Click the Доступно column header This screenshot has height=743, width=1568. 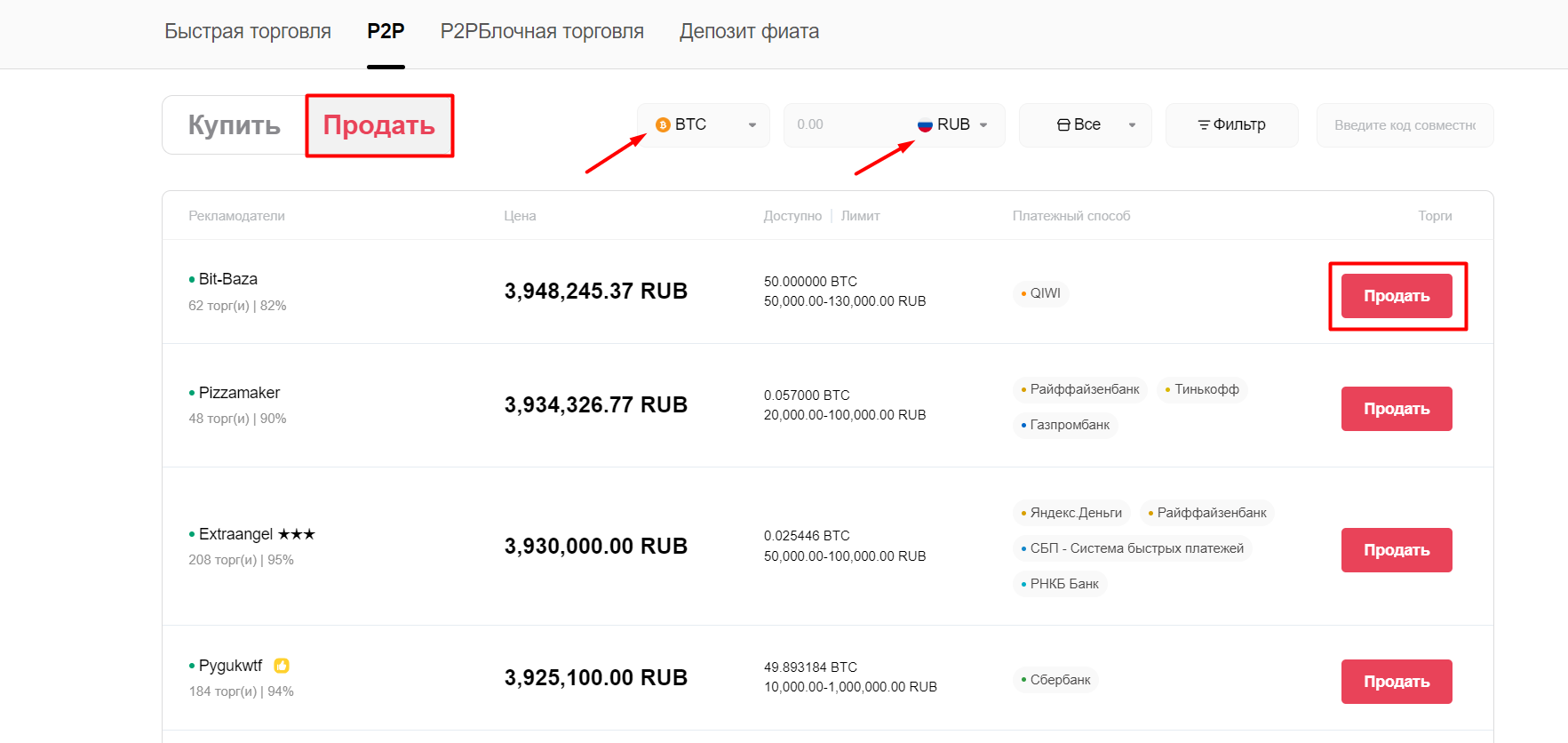click(x=792, y=216)
